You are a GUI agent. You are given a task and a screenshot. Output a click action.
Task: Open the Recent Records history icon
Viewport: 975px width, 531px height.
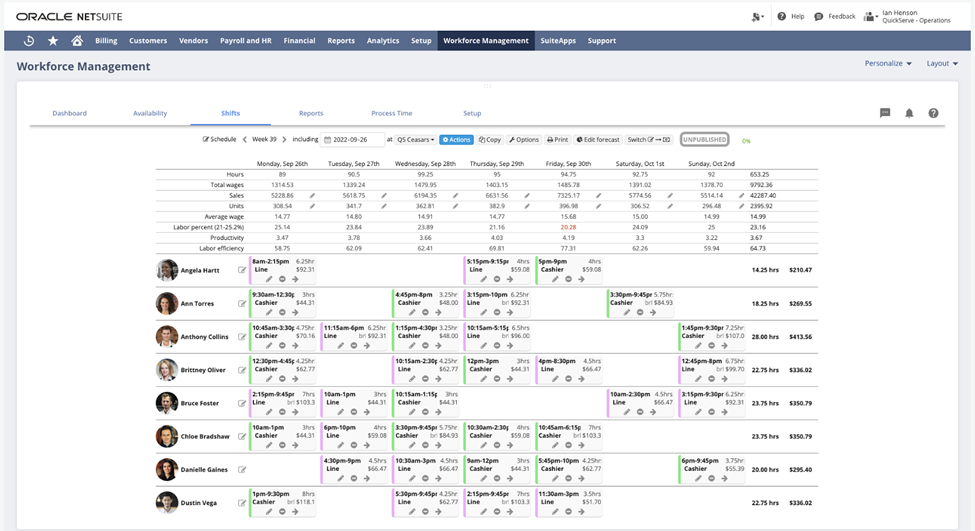point(29,41)
